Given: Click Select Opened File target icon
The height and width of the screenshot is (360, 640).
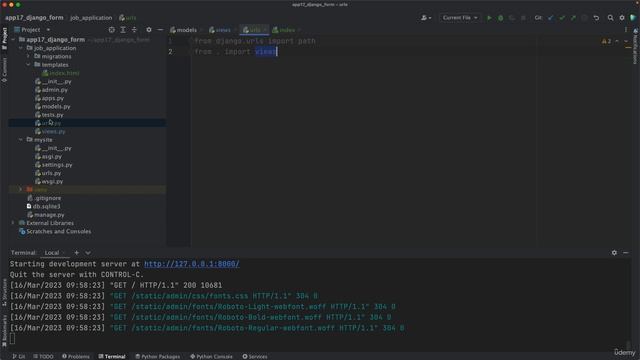Looking at the screenshot, I should click(x=111, y=30).
